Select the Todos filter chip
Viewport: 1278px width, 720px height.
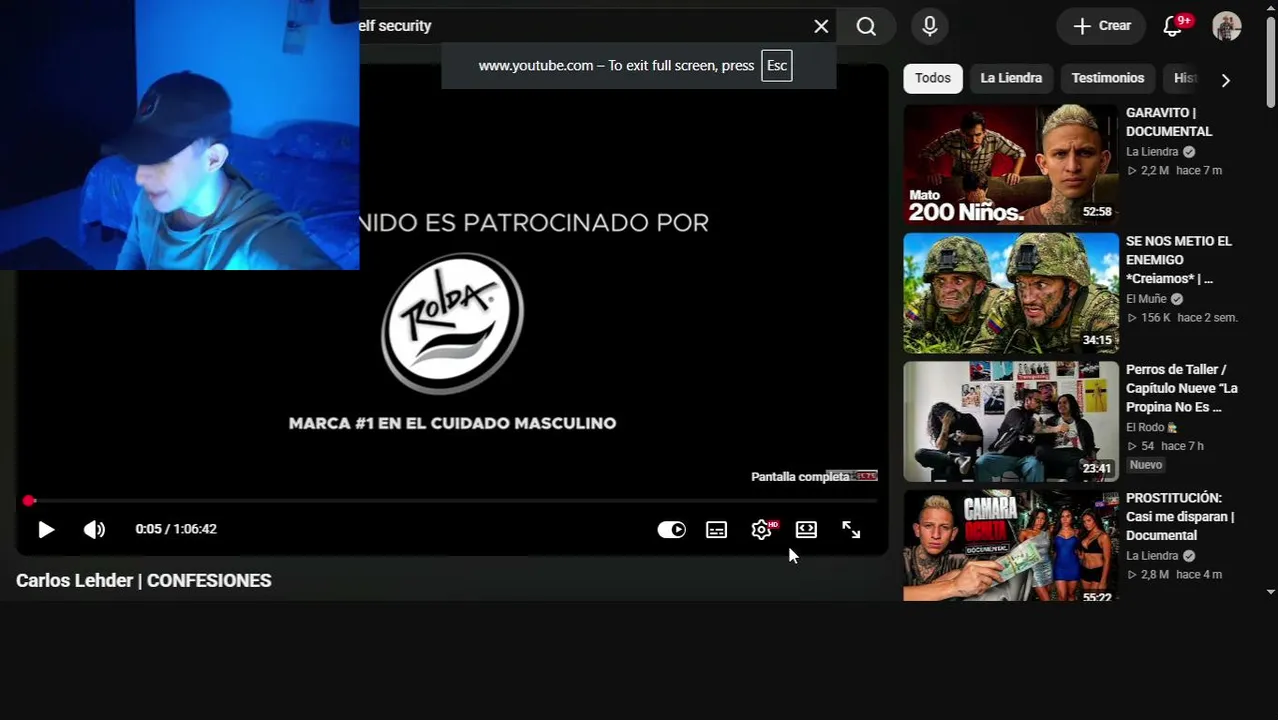pyautogui.click(x=933, y=78)
